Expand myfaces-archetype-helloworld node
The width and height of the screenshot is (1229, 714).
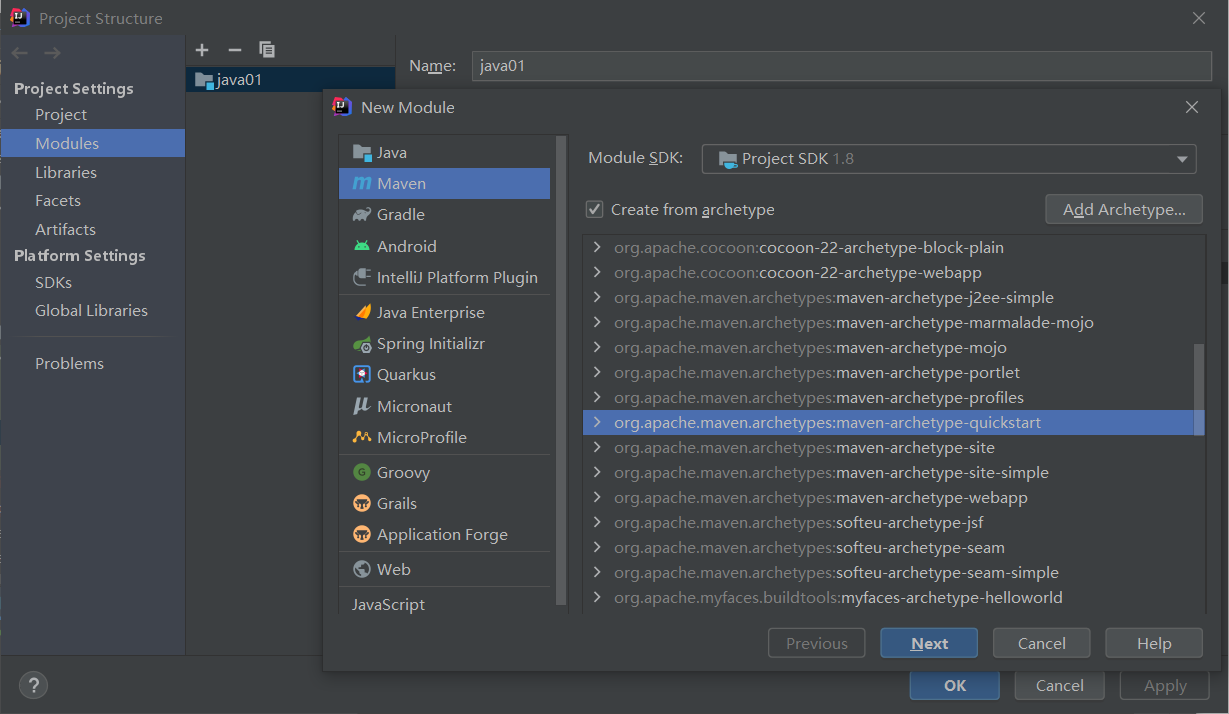click(597, 597)
